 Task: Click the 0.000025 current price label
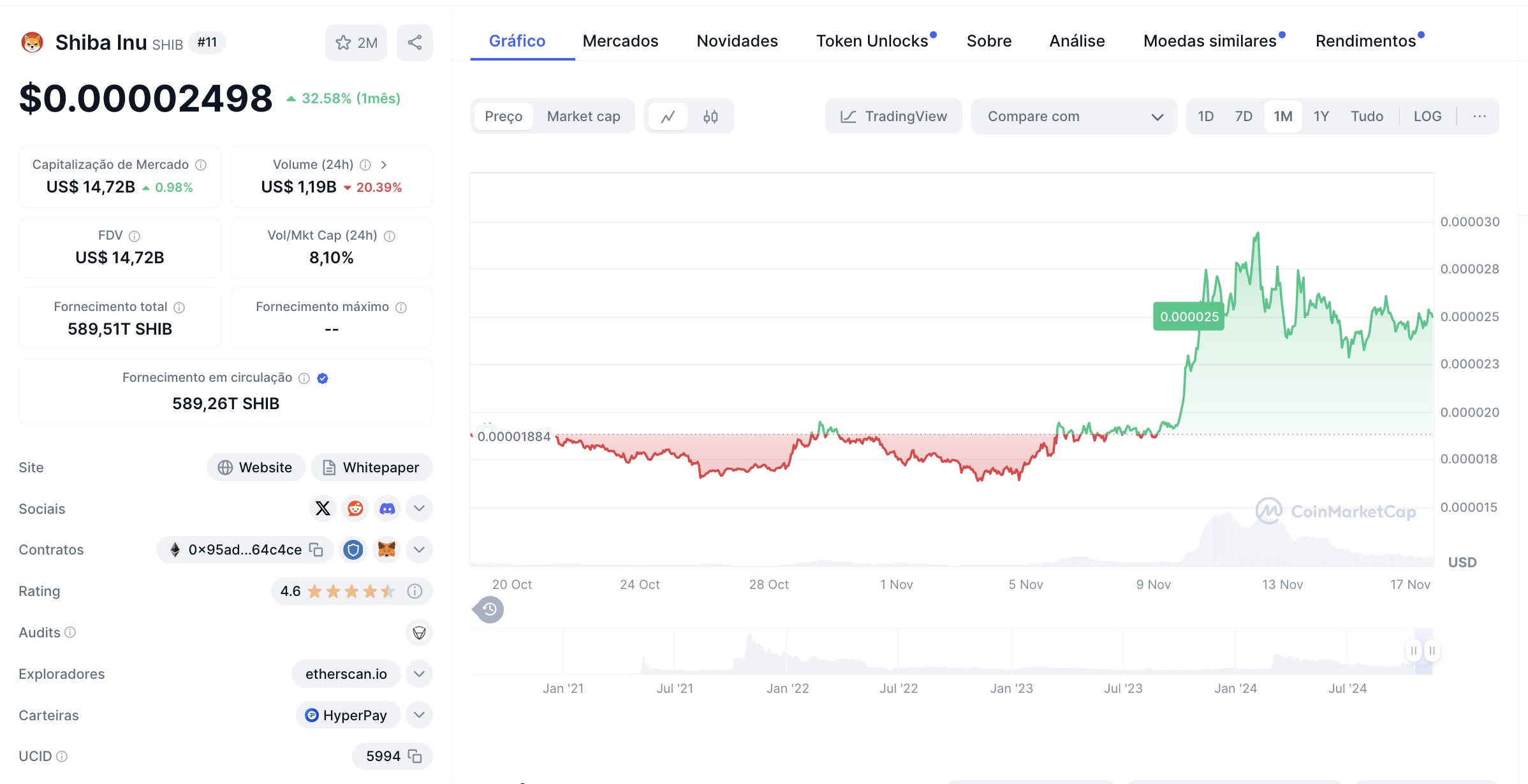[1189, 317]
